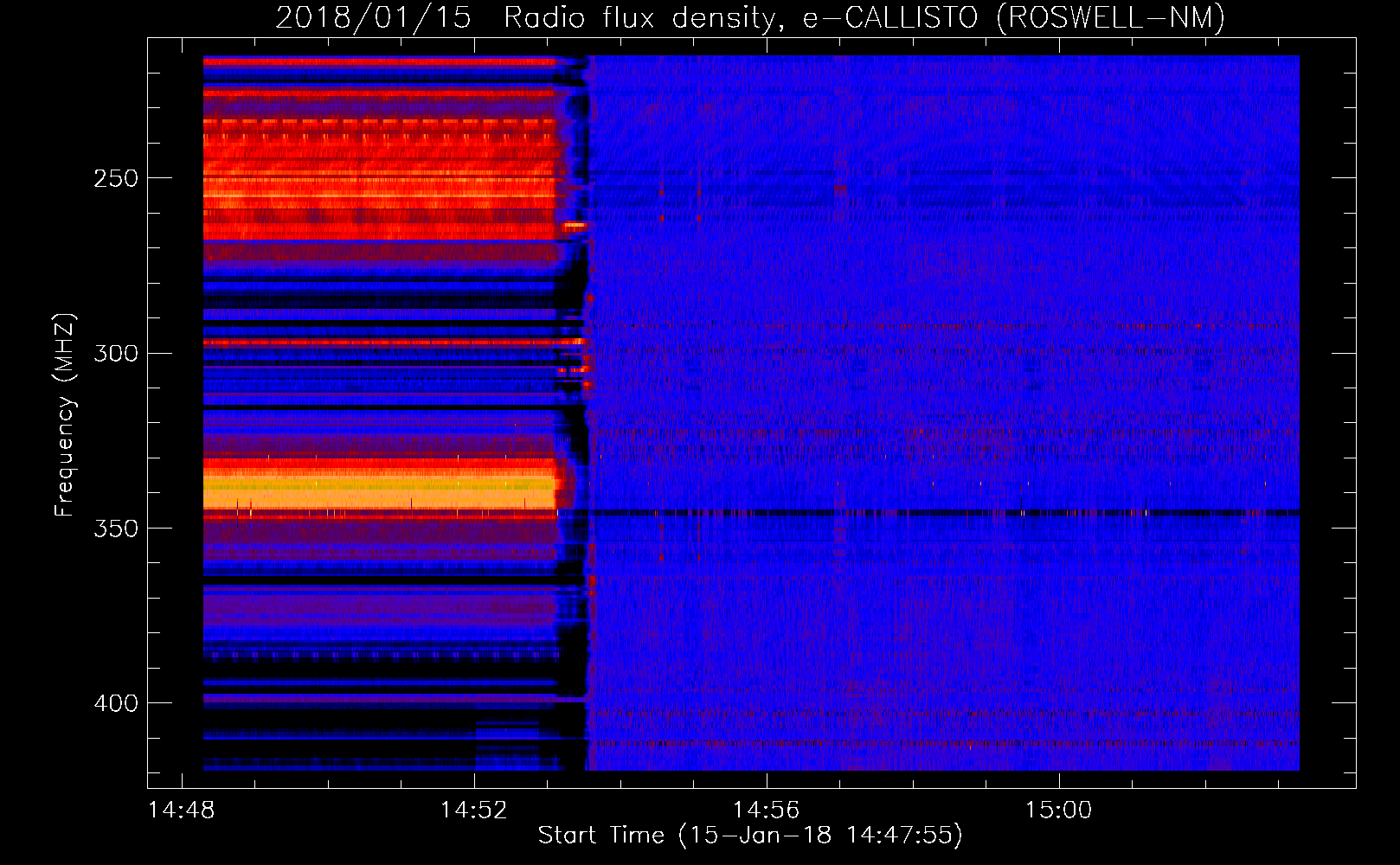This screenshot has width=1400, height=865.
Task: Click the Start Time axis caption
Action: (x=750, y=836)
